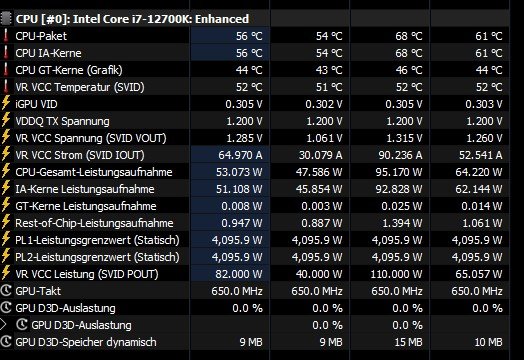Select PL1-Leistungsgrenzwert (Statisch) label
The width and height of the screenshot is (524, 360).
97,240
